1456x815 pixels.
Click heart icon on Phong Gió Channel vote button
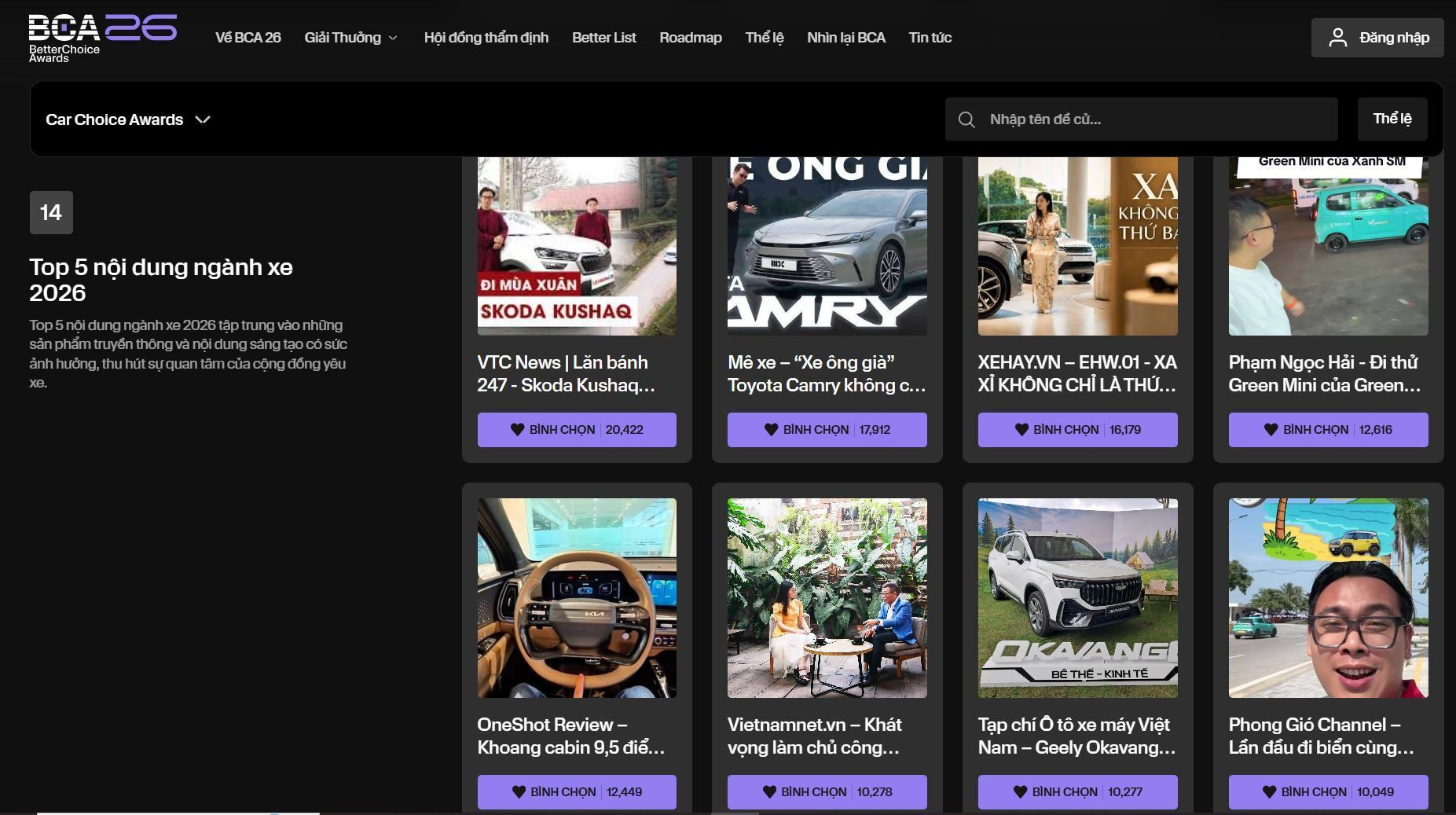tap(1269, 792)
